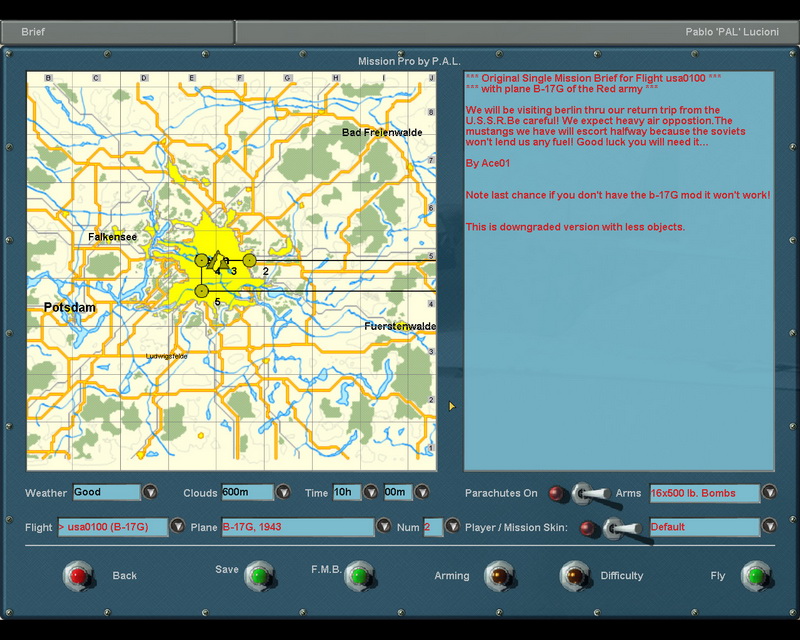
Task: Click the red Back button
Action: (x=78, y=576)
